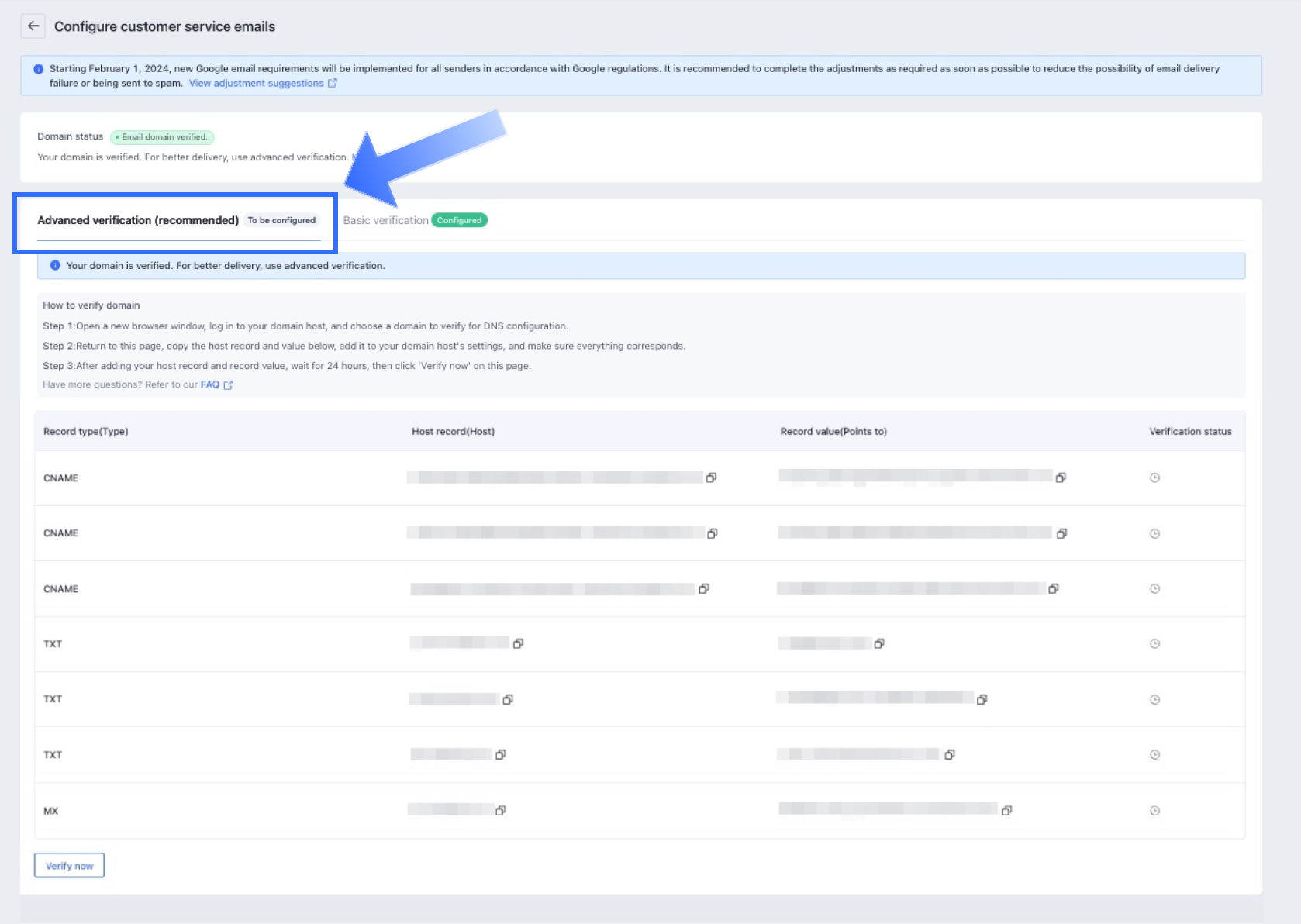Viewport: 1301px width, 924px height.
Task: Open the Advanced verification (recommended) tab
Action: 138,221
